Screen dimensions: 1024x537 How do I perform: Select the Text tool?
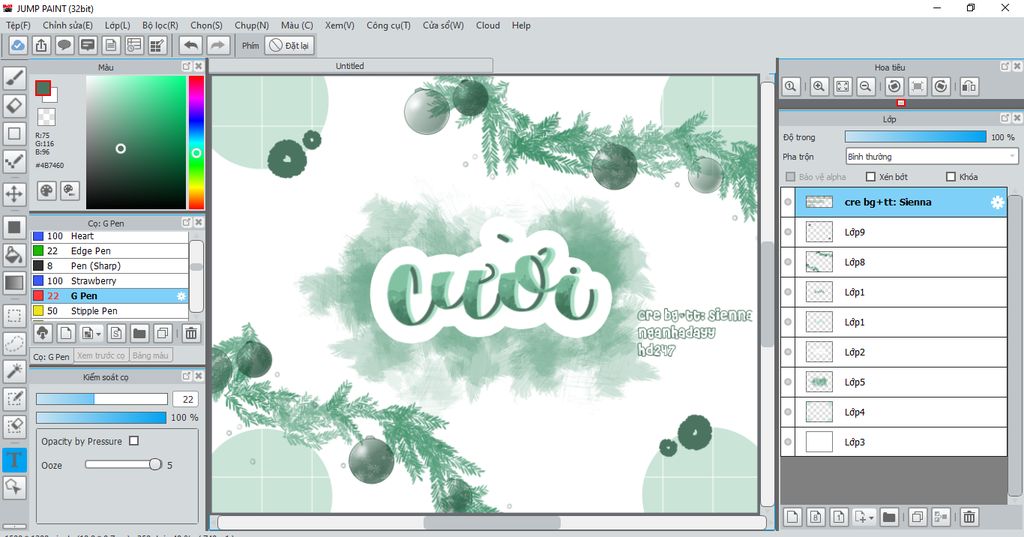[14, 460]
